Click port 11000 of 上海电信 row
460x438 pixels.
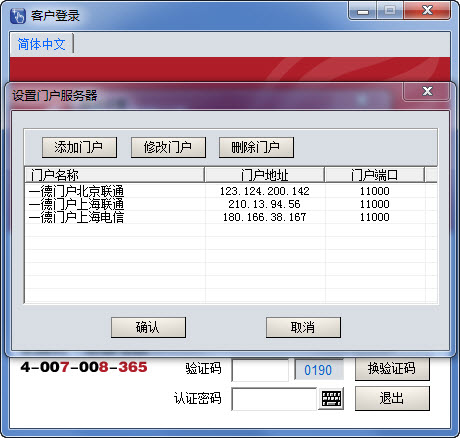[375, 217]
